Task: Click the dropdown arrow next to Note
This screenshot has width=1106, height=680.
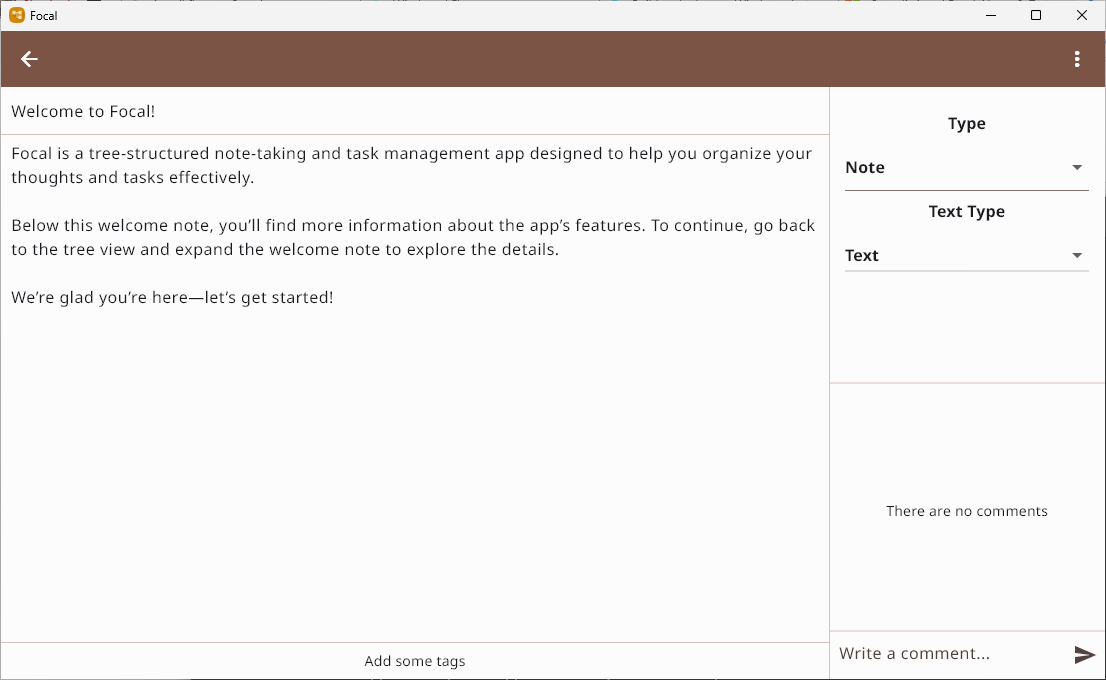Action: [1078, 167]
